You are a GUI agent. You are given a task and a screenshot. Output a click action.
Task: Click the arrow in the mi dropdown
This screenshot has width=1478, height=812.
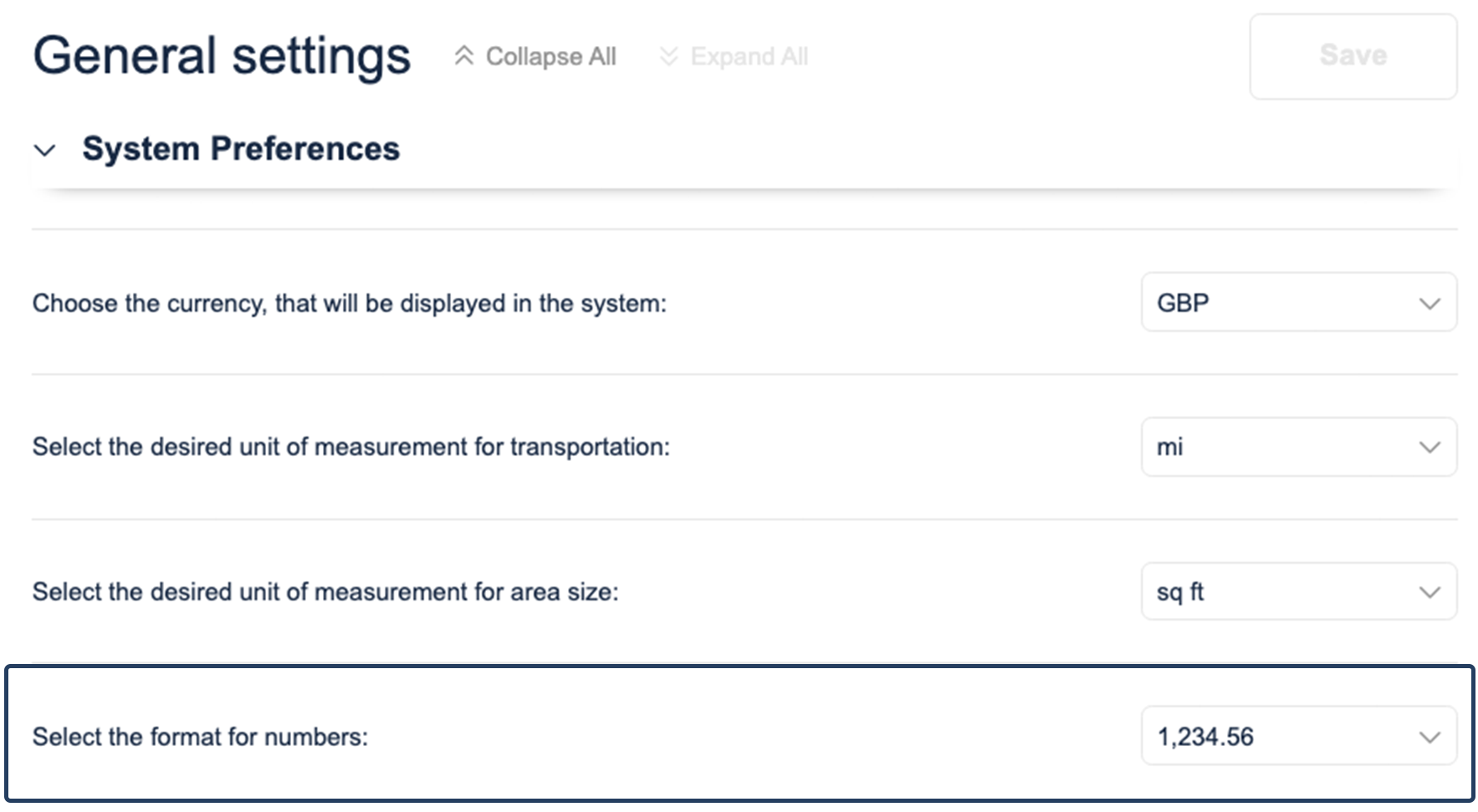(1429, 447)
